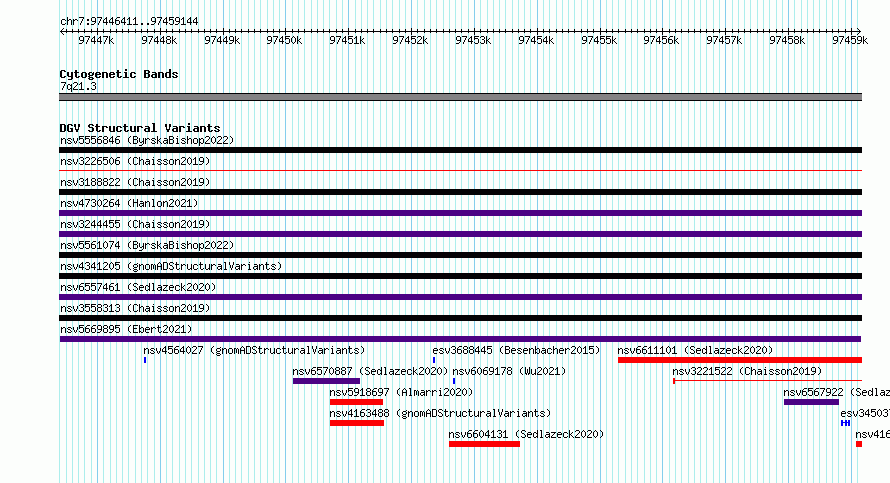Click the DGV Structural Variants track title

coord(140,128)
